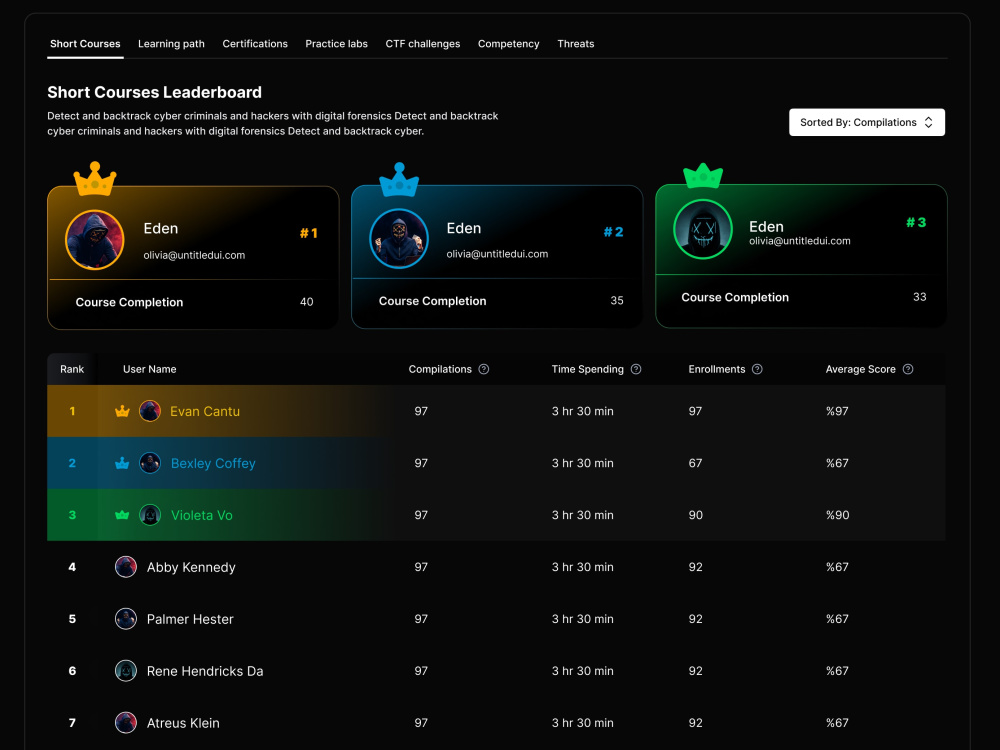1000x750 pixels.
Task: Click the blue crown icon beside Bexley Coffey
Action: (122, 463)
